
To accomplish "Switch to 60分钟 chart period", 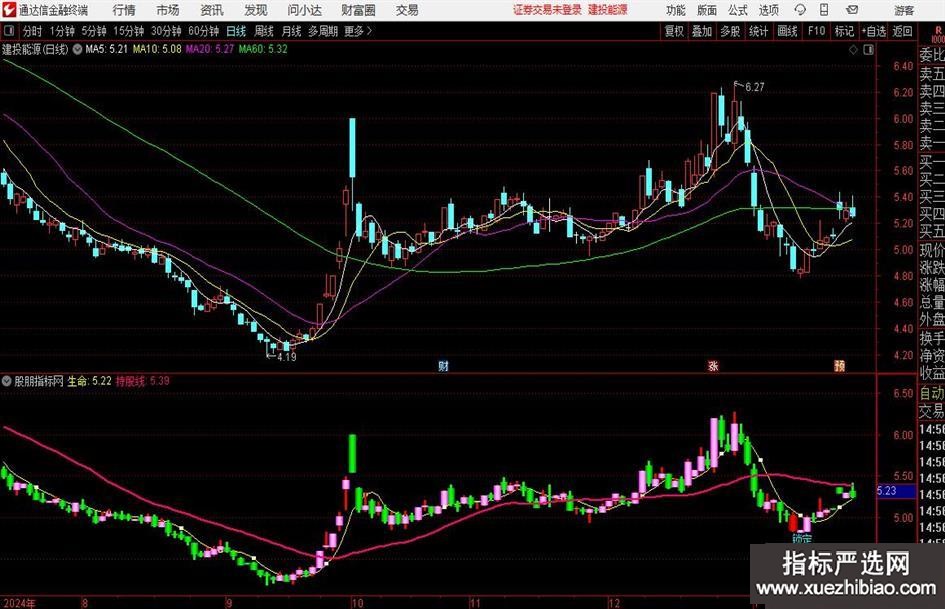I will tap(203, 31).
